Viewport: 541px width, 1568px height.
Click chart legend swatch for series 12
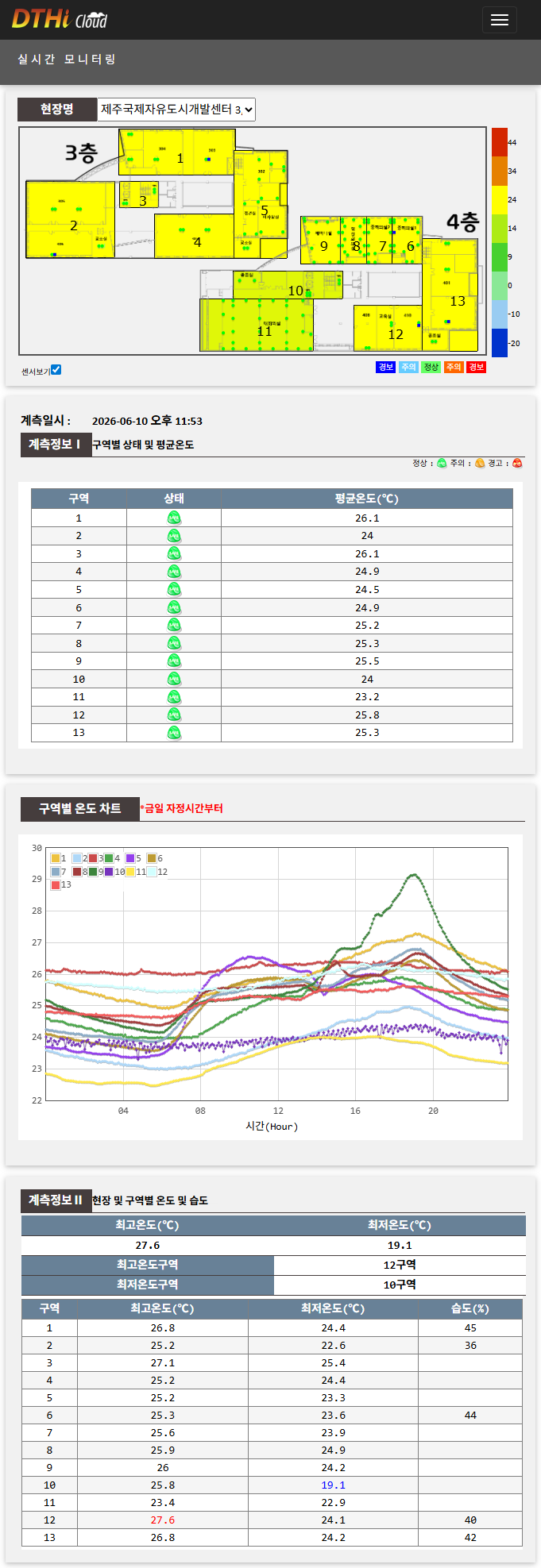click(x=152, y=872)
